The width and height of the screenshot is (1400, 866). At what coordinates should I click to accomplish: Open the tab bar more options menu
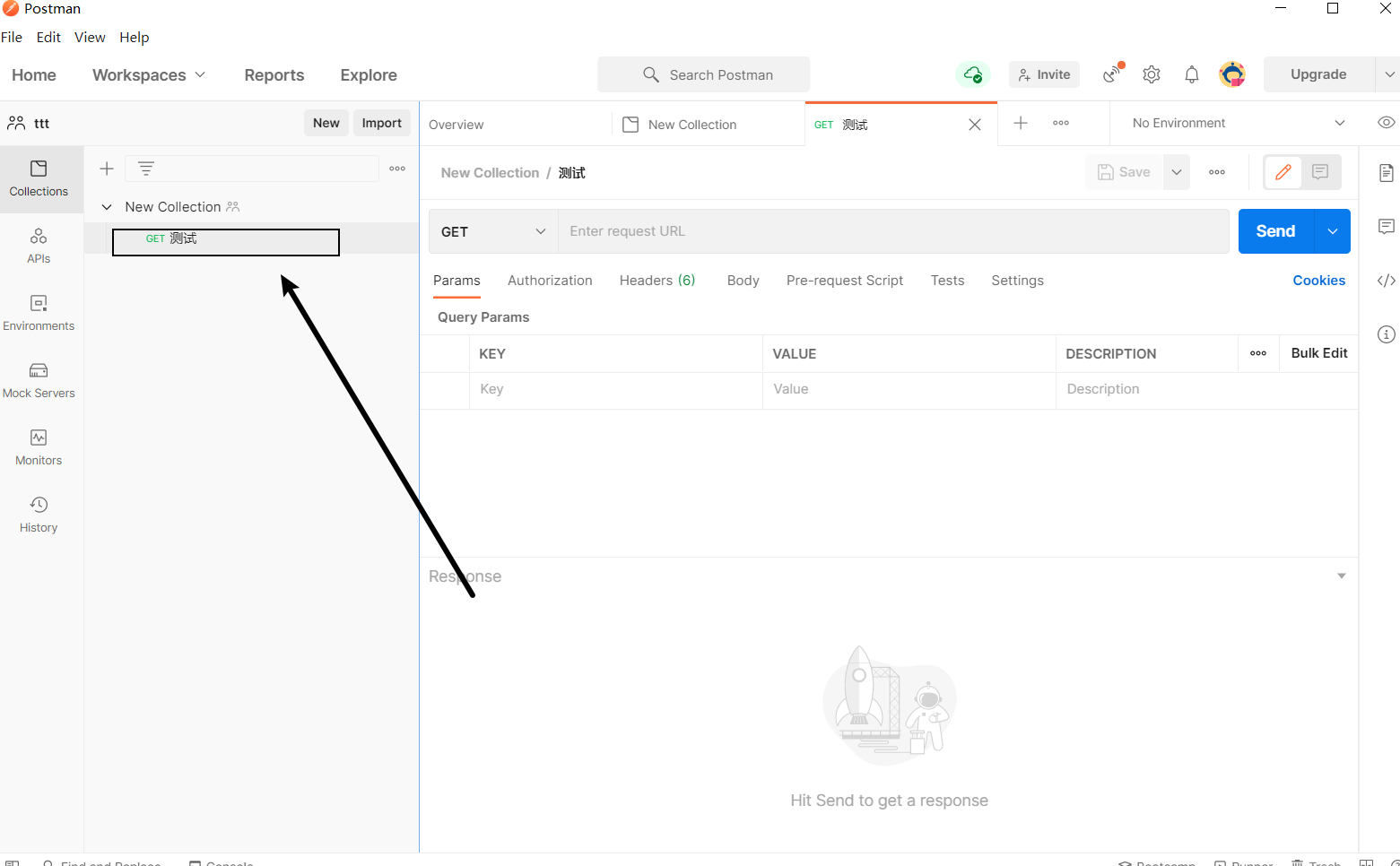pyautogui.click(x=1061, y=123)
